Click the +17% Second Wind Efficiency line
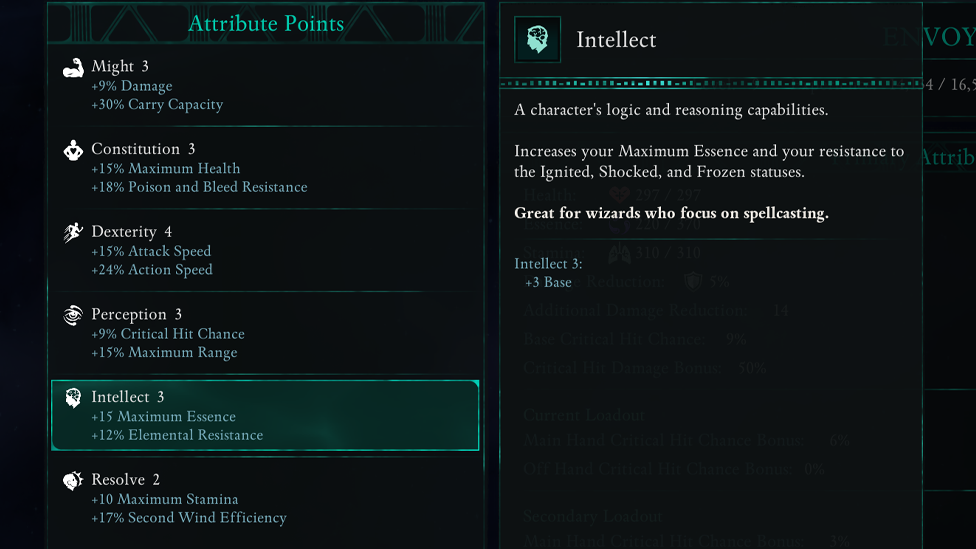This screenshot has height=549, width=976. pyautogui.click(x=188, y=517)
